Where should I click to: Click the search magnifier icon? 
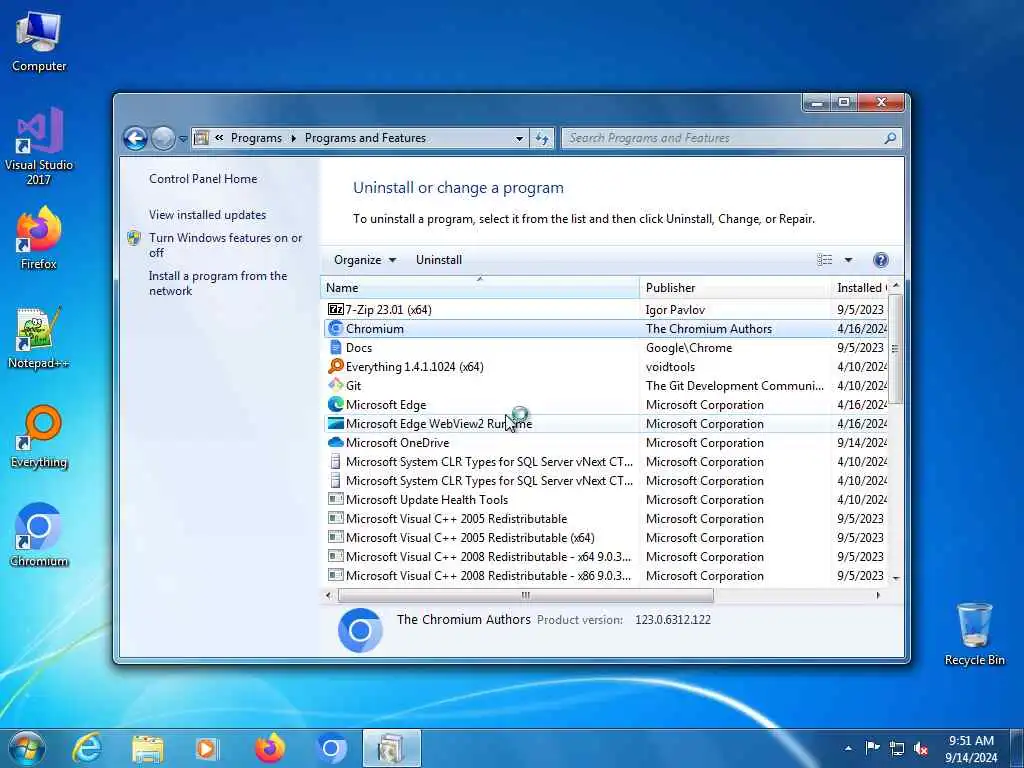[890, 138]
